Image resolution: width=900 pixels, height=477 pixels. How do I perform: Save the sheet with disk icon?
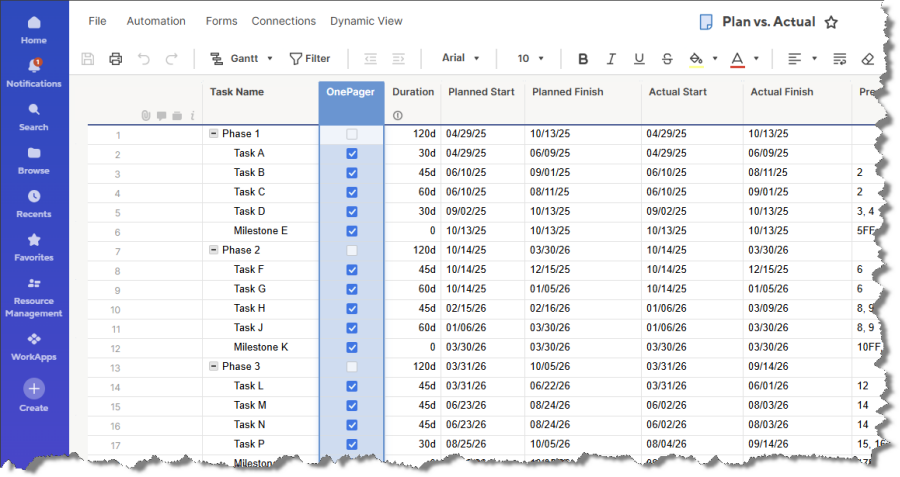tap(88, 59)
